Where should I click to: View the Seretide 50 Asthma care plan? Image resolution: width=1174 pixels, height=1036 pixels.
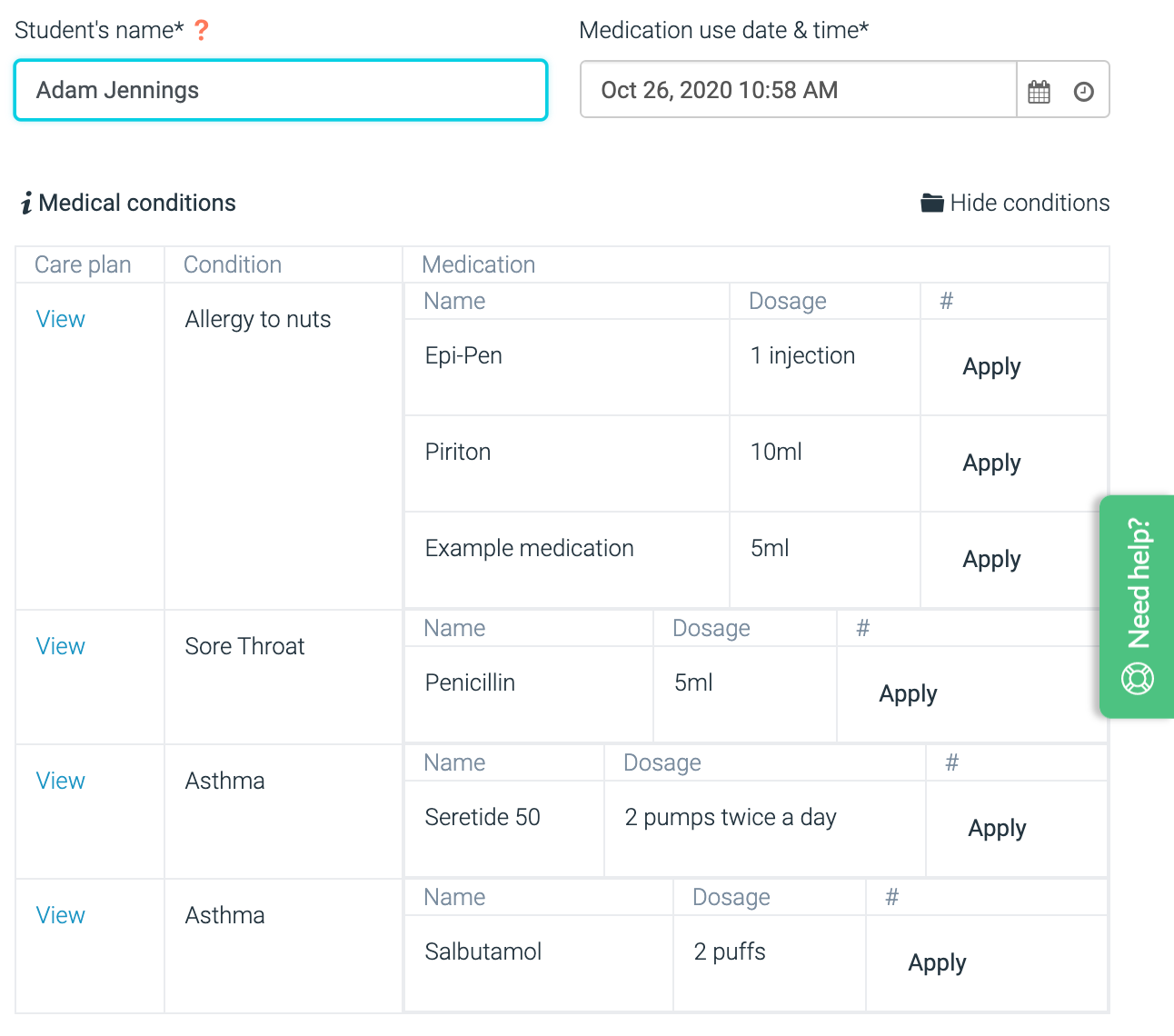[x=60, y=781]
